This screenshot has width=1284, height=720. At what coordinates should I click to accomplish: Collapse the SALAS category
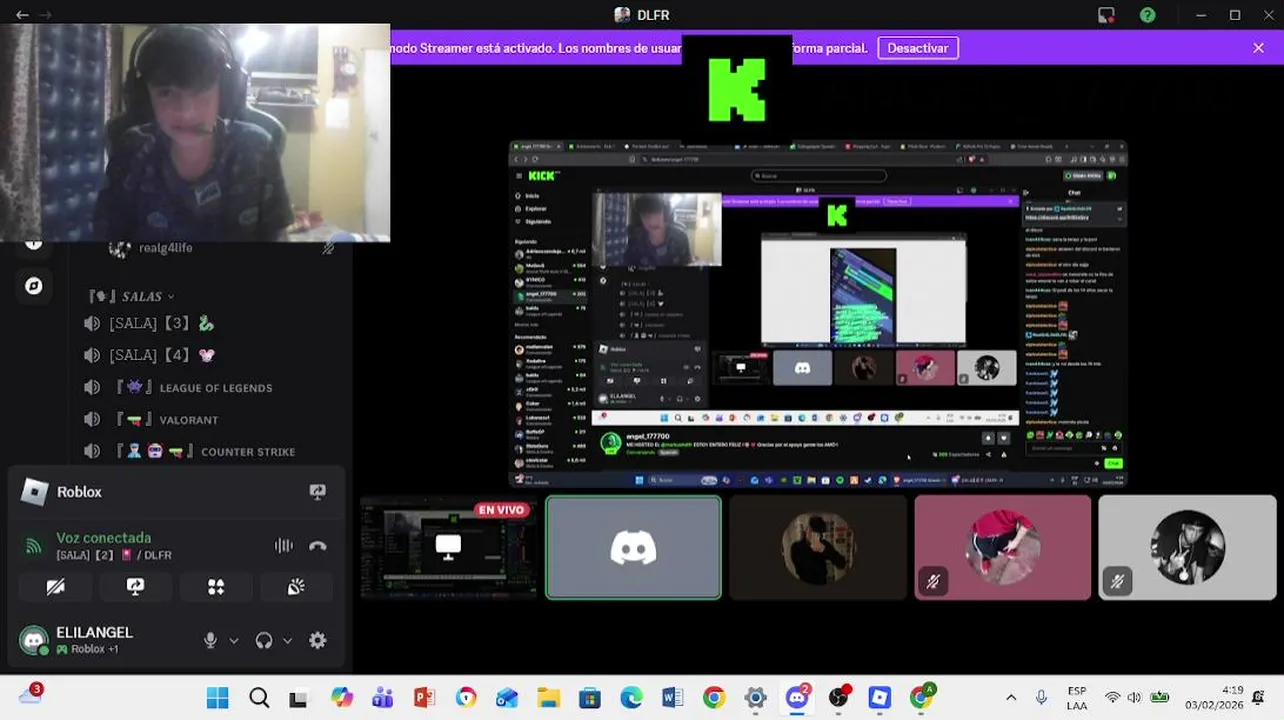(x=131, y=296)
